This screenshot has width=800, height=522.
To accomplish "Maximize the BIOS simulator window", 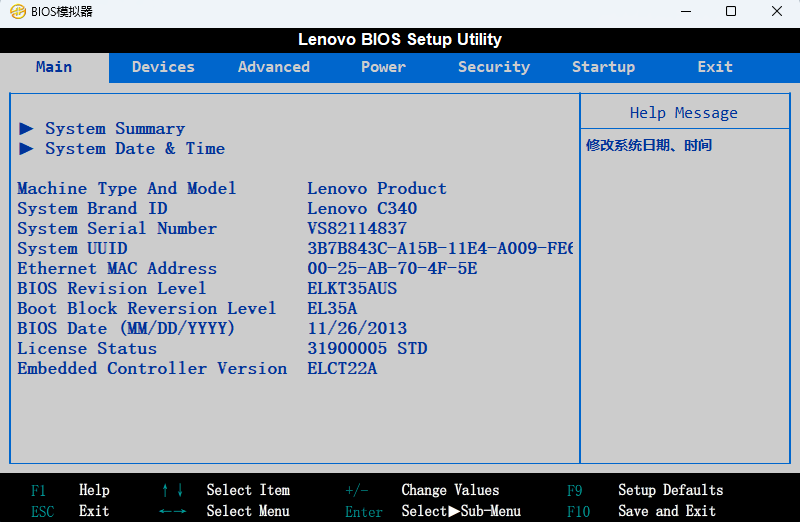I will click(x=731, y=11).
